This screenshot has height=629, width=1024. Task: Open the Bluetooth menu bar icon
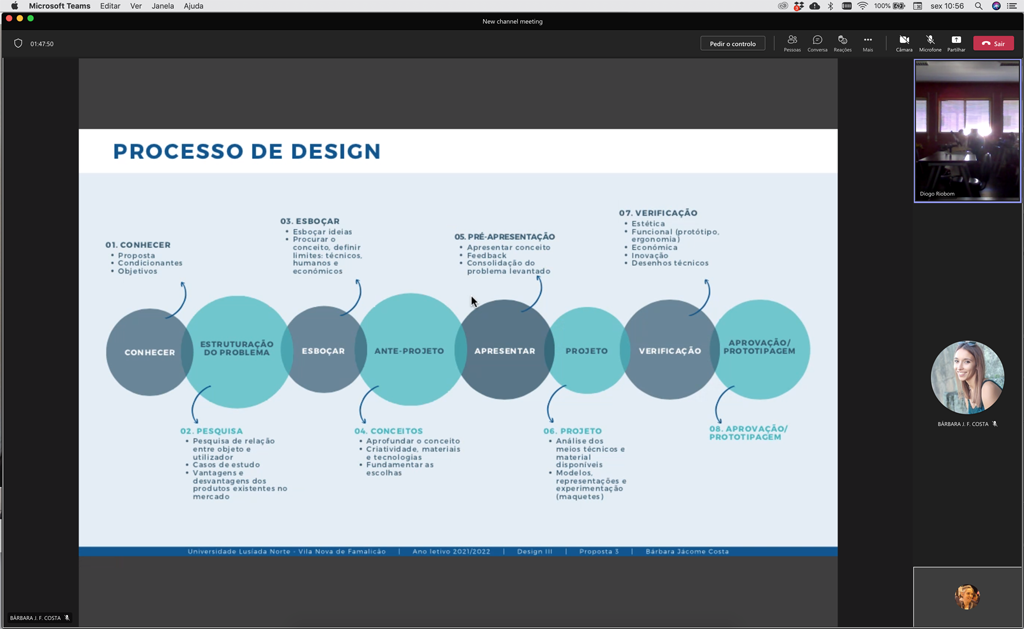coord(831,6)
